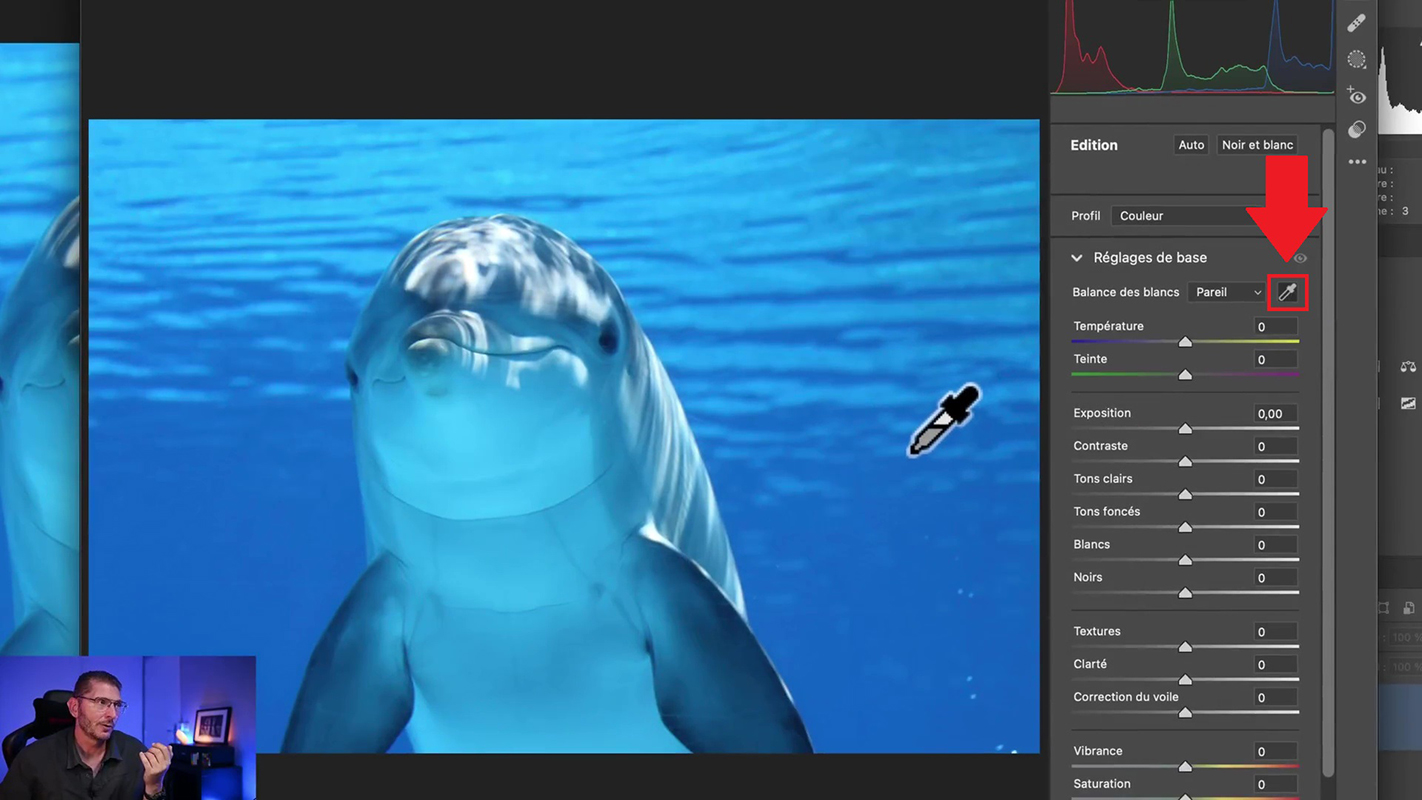Image resolution: width=1422 pixels, height=800 pixels.
Task: Open the Balance des blancs dropdown
Action: (1228, 292)
